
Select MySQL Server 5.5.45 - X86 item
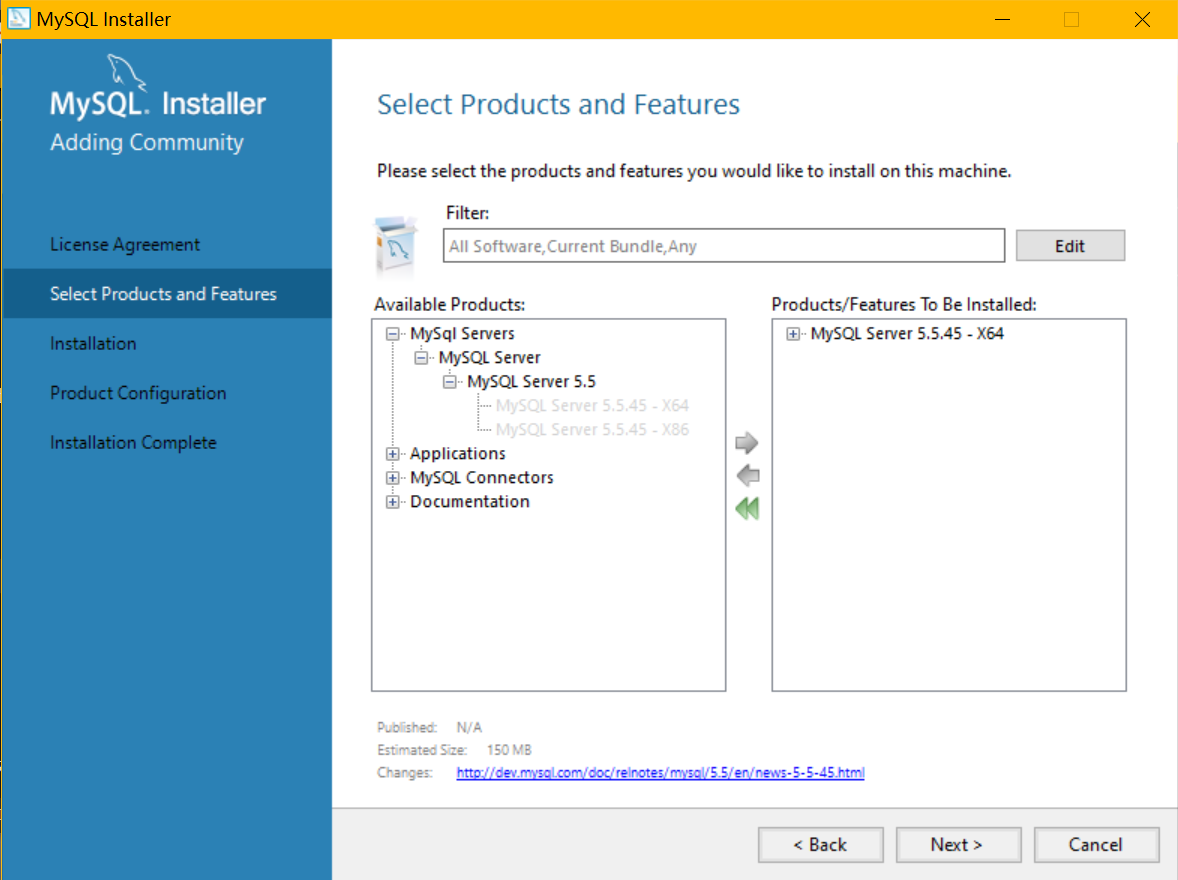[592, 430]
